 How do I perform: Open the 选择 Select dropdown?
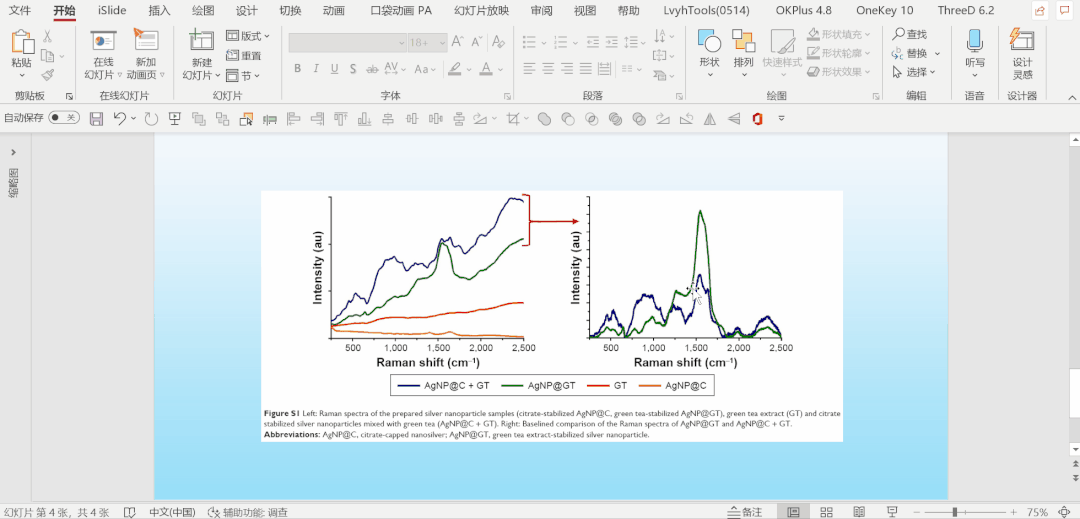tap(914, 72)
